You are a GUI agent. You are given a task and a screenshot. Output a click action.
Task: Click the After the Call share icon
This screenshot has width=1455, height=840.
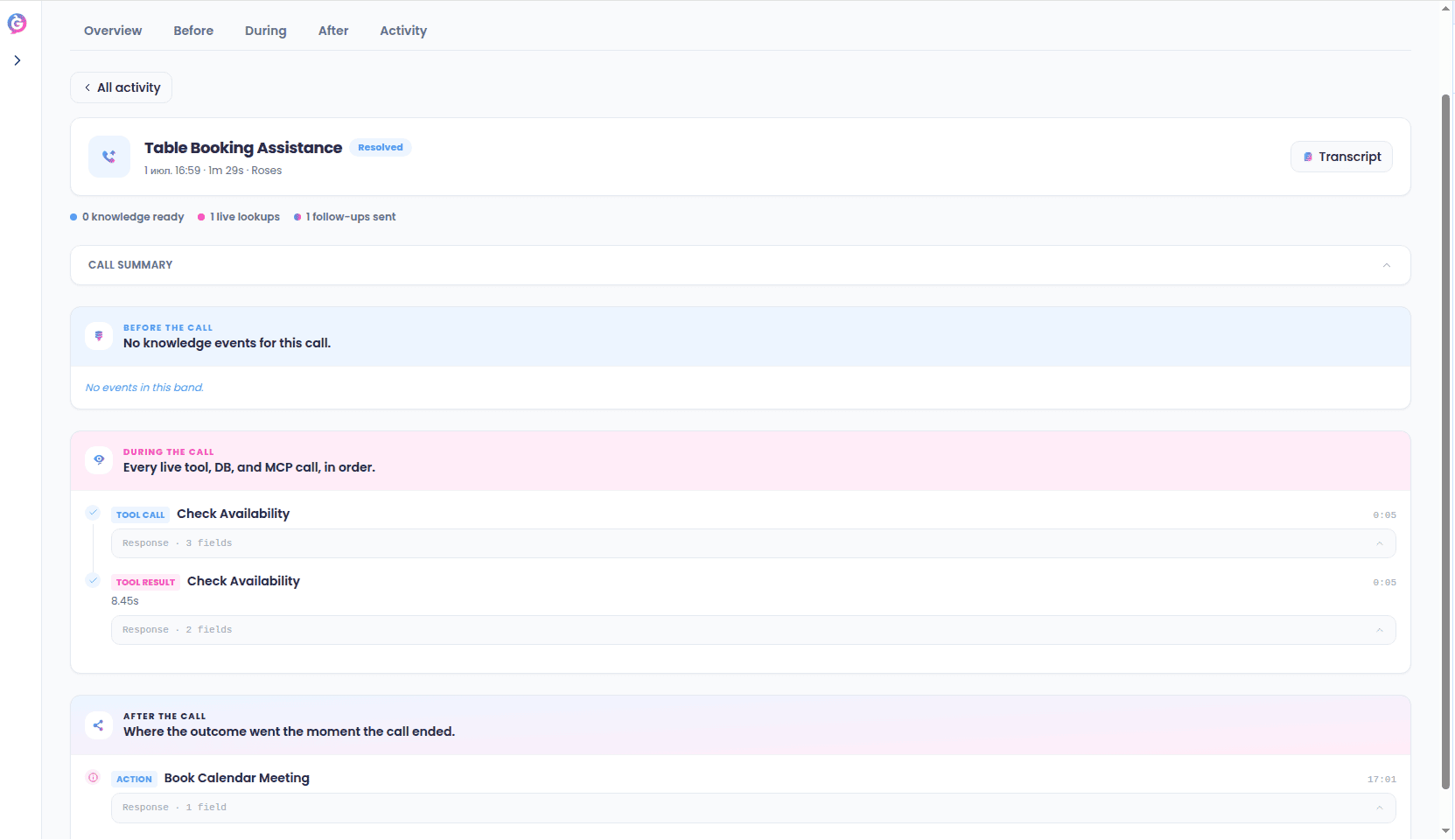coord(99,725)
